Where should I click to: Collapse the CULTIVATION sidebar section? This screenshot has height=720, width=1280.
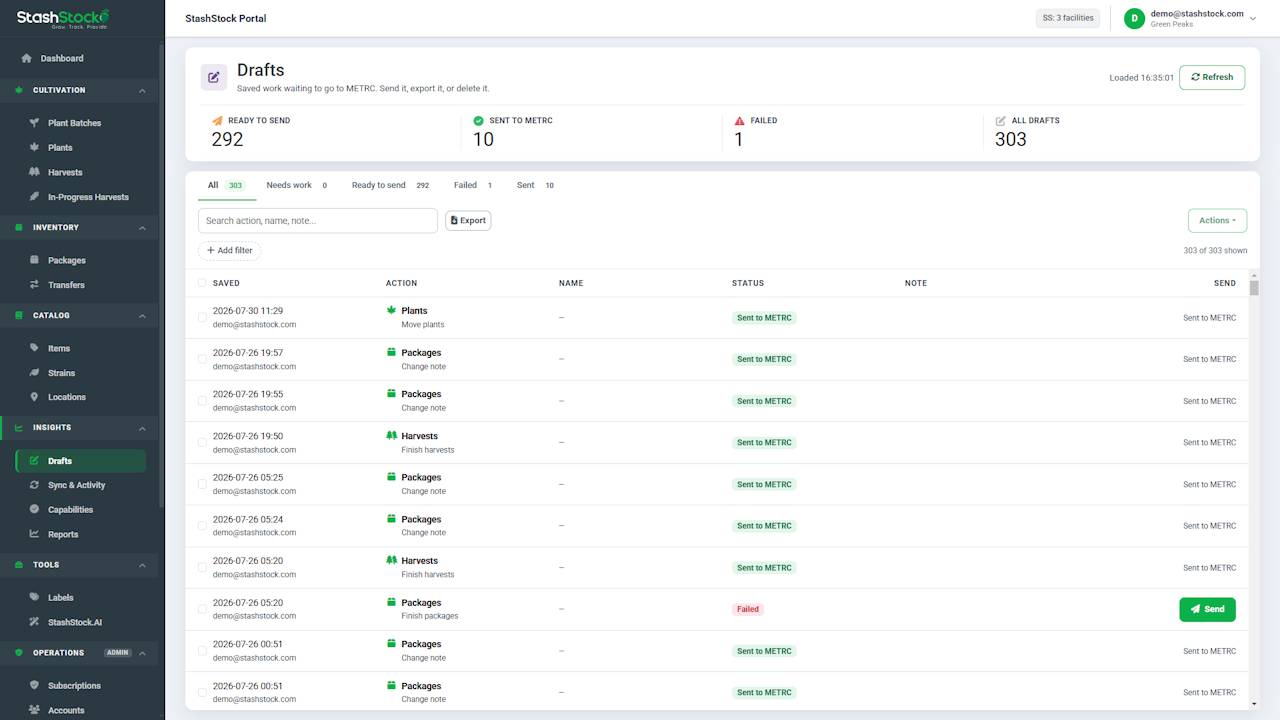(142, 91)
